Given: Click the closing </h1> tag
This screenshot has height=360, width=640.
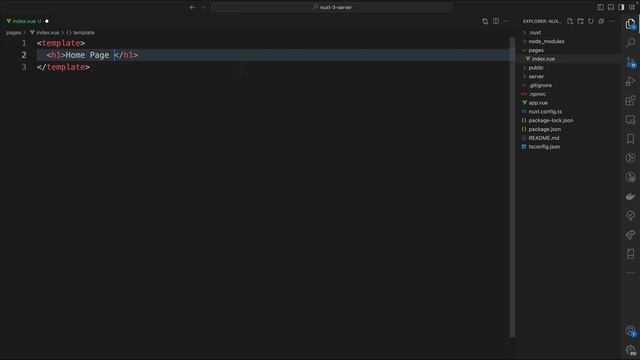Looking at the screenshot, I should click(x=126, y=55).
